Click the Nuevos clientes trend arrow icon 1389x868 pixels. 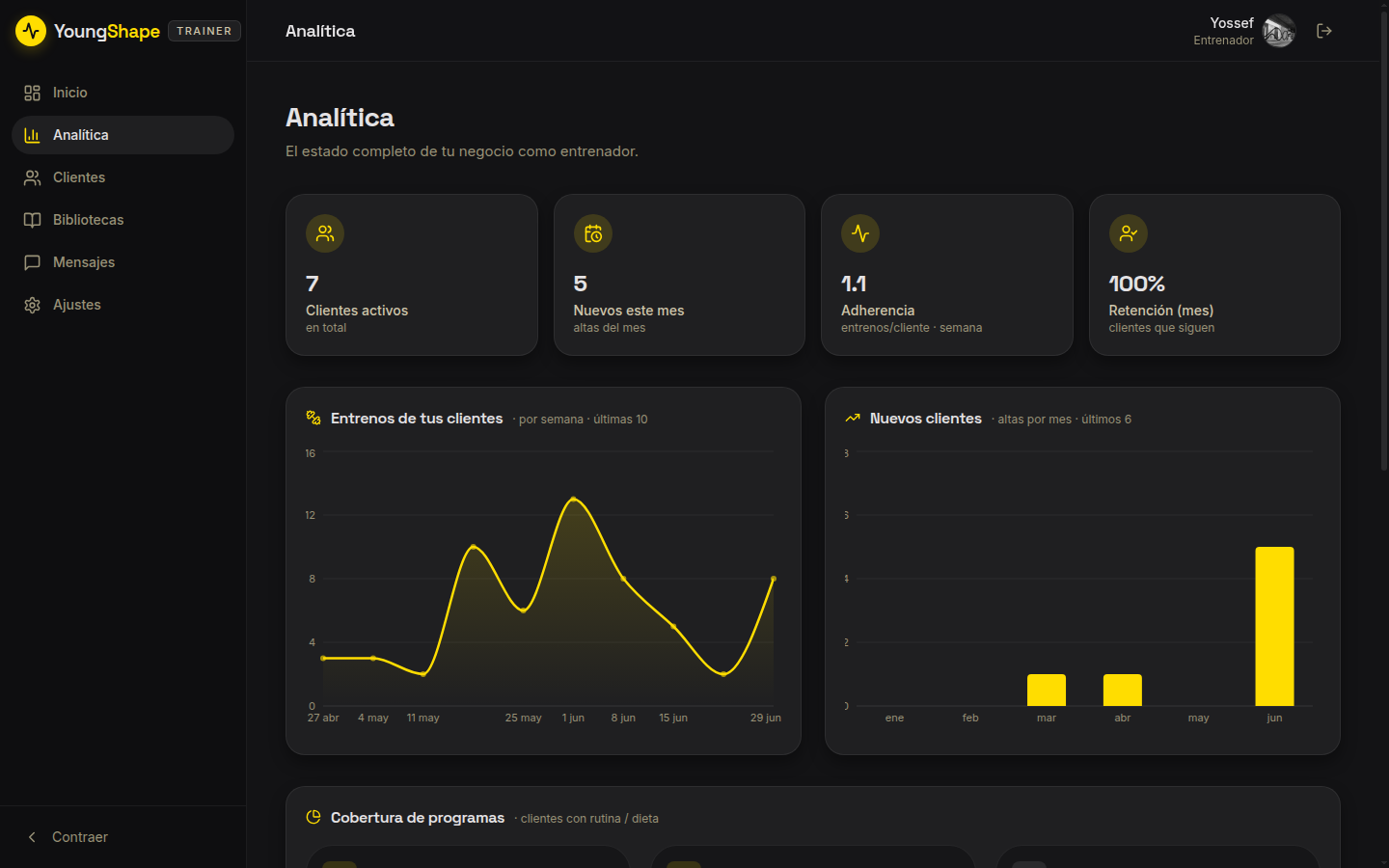[853, 418]
